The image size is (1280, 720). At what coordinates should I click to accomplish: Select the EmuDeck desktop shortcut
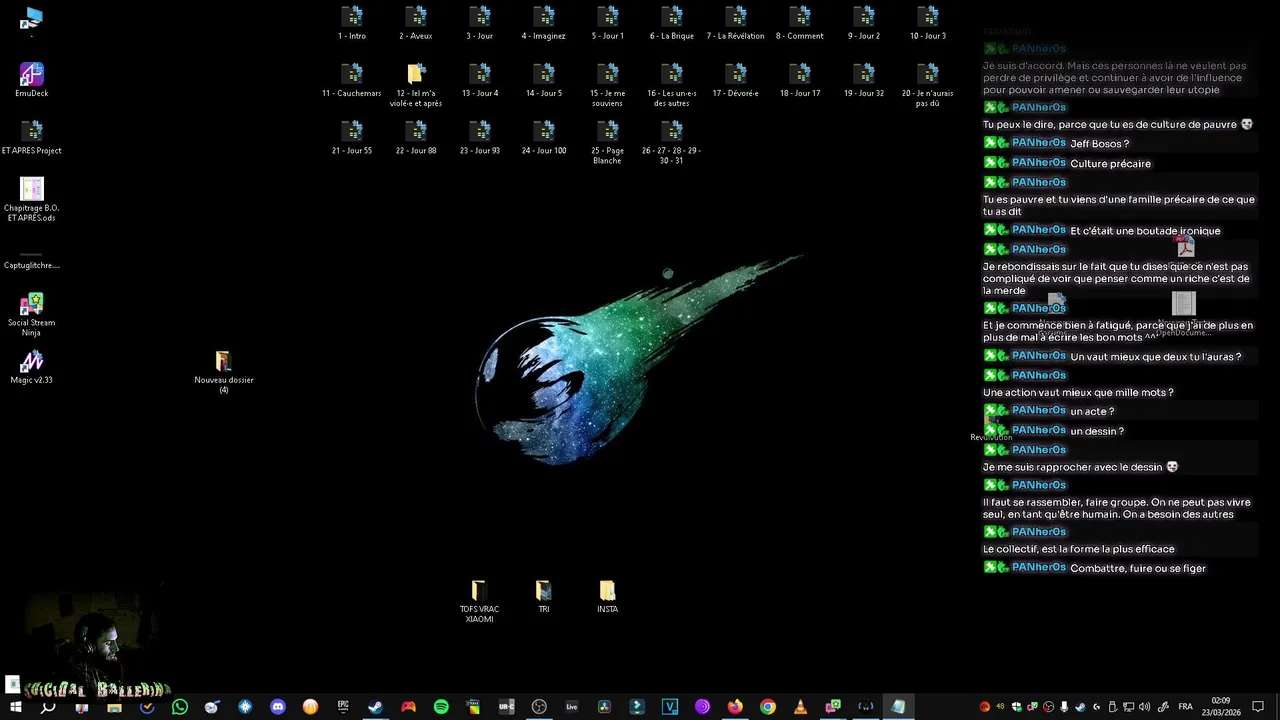pyautogui.click(x=32, y=81)
